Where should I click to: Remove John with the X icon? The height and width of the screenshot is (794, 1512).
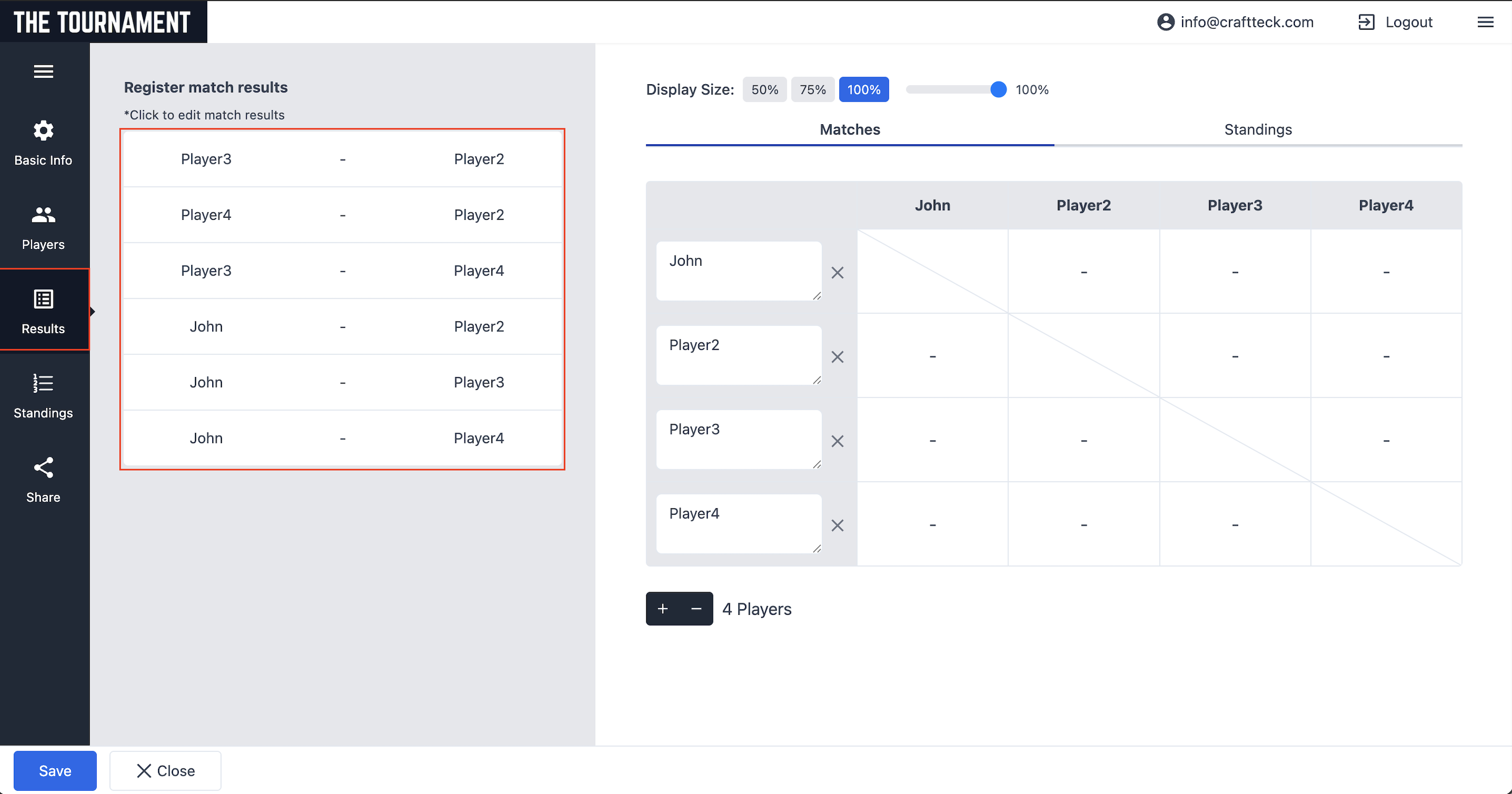[x=837, y=272]
